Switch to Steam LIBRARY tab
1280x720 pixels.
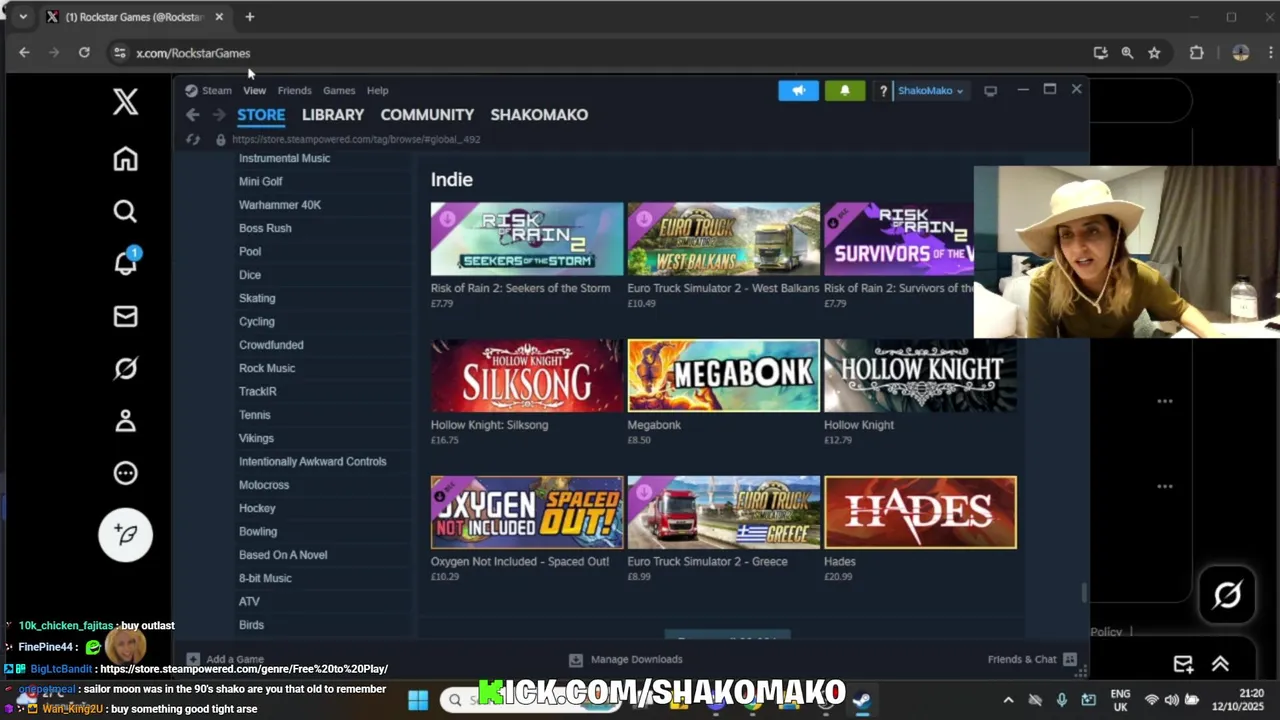(333, 115)
